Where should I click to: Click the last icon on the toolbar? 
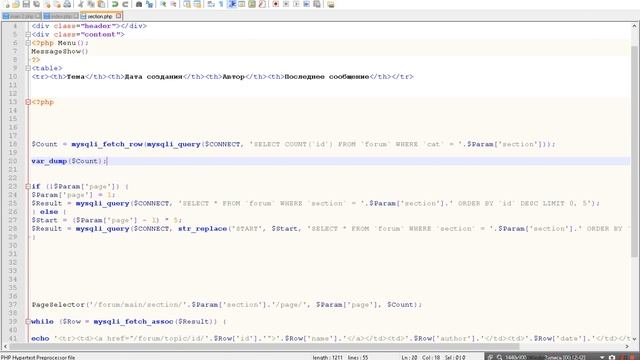tap(331, 4)
